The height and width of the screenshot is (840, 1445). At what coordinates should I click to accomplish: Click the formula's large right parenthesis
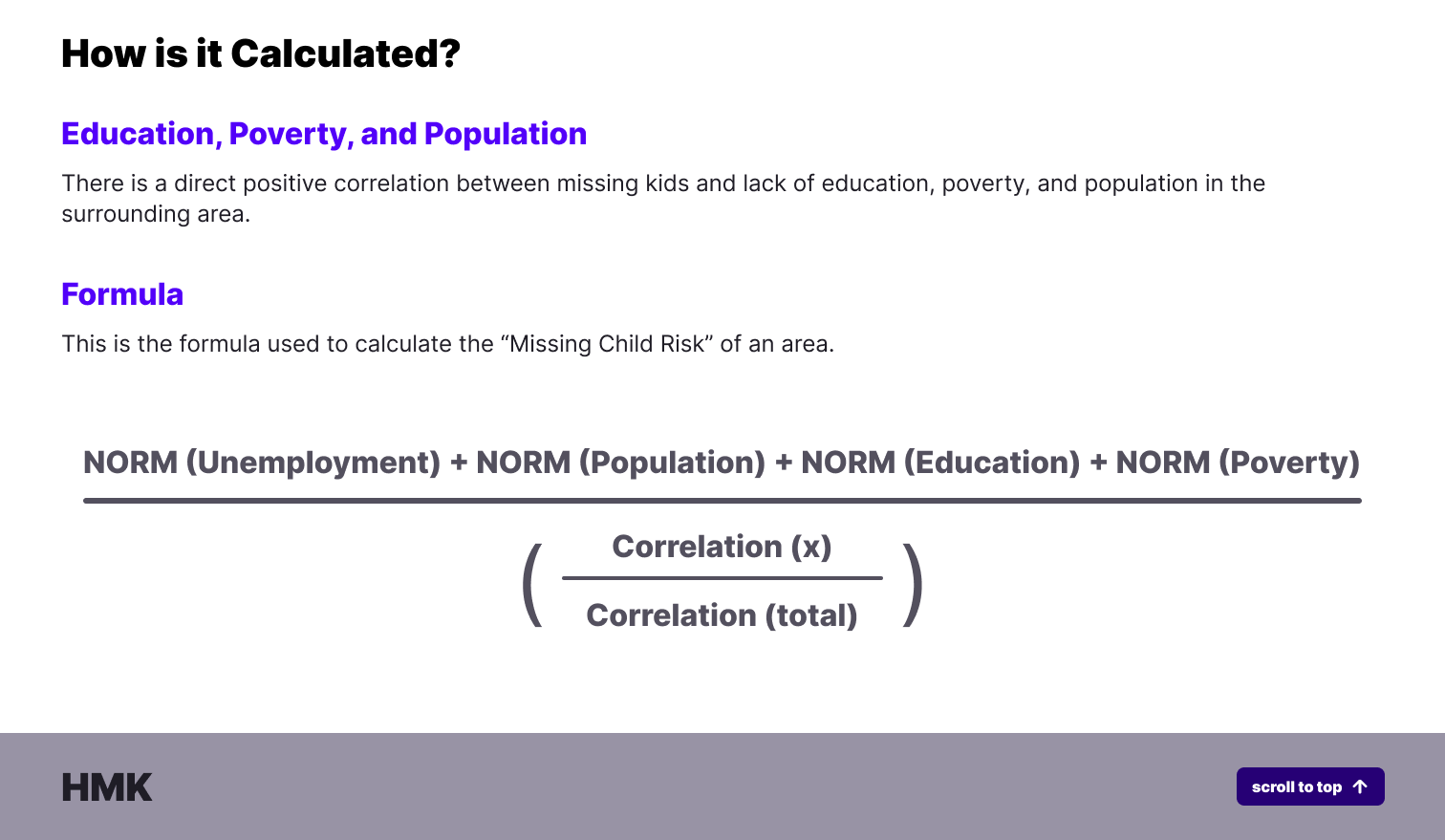(x=913, y=584)
